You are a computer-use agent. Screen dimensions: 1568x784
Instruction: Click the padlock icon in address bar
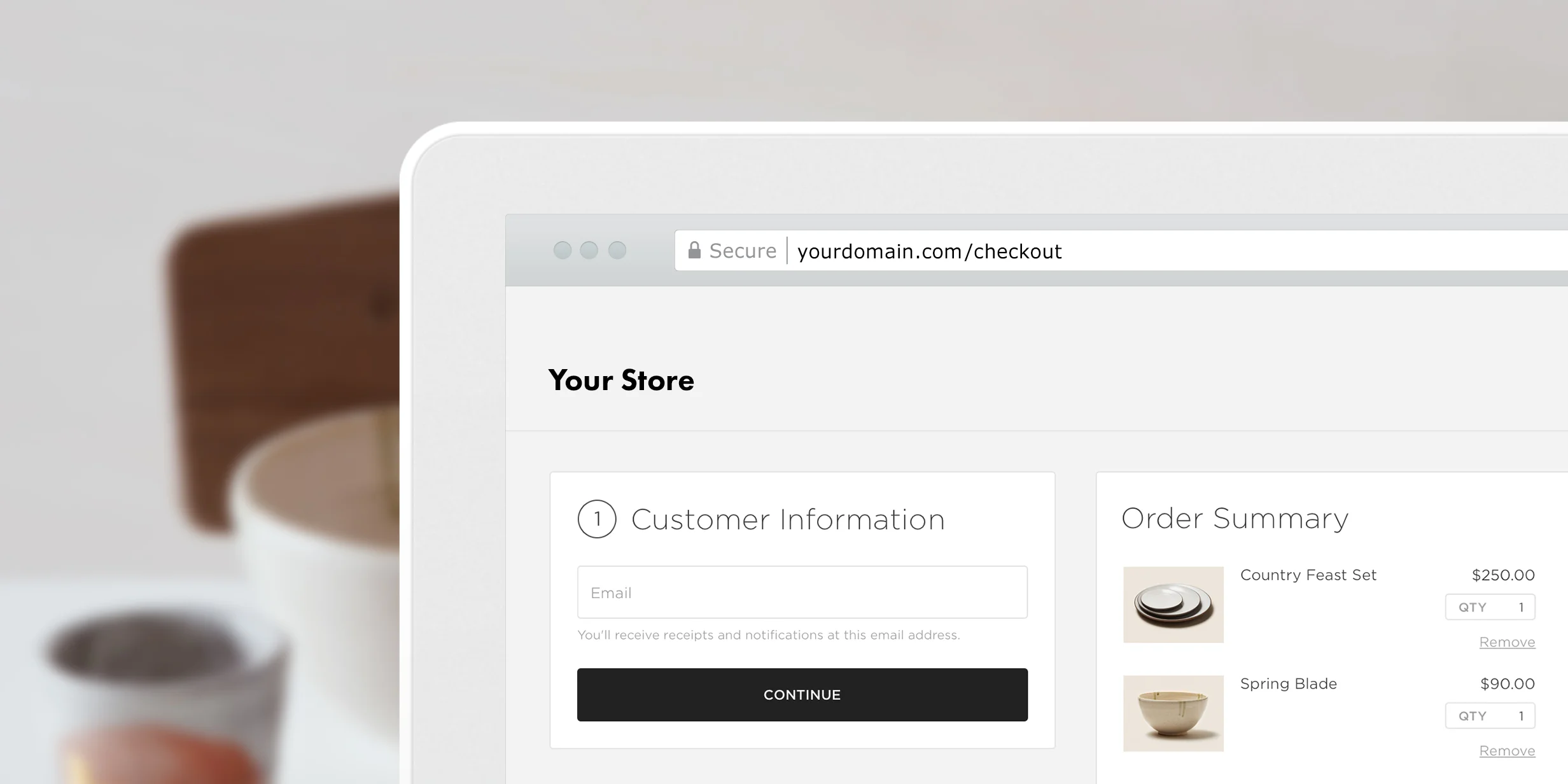click(694, 250)
